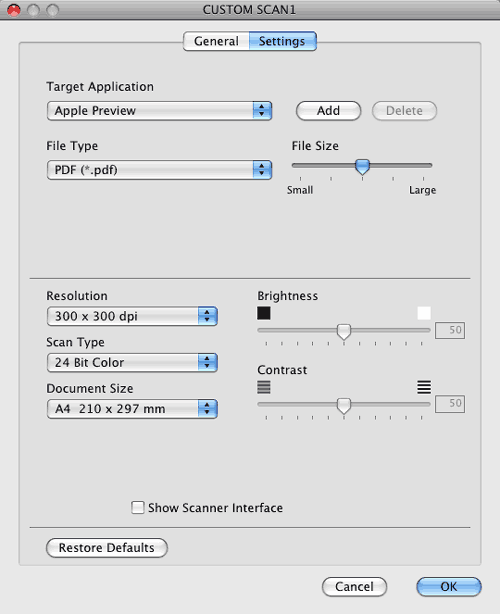Click the black dark-brightness icon
The height and width of the screenshot is (614, 500).
(264, 313)
